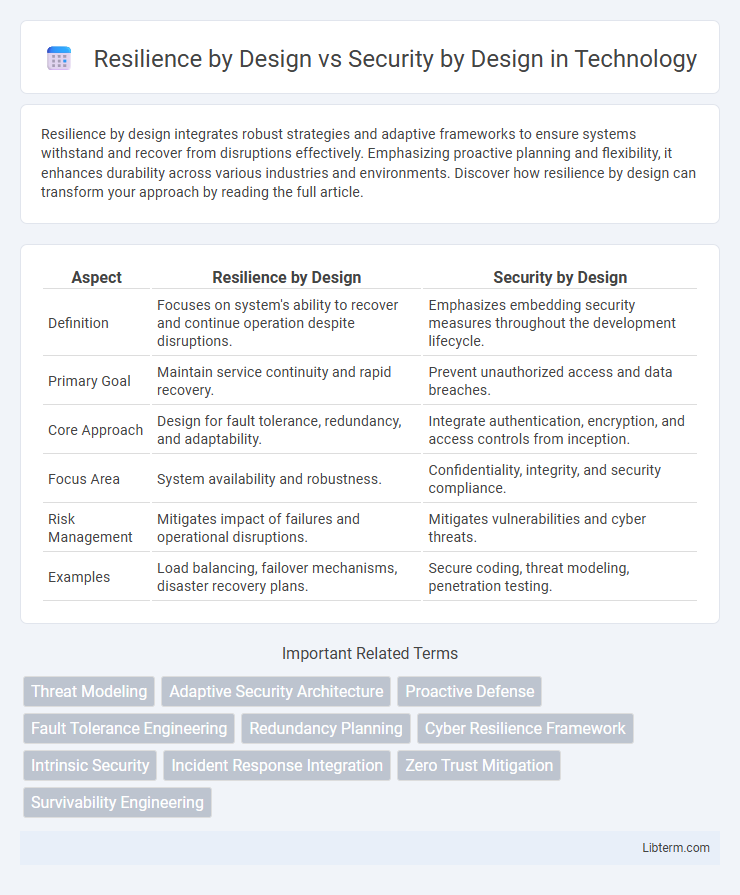Image resolution: width=740 pixels, height=895 pixels.
Task: Click the Examples row label
Action: pos(75,577)
